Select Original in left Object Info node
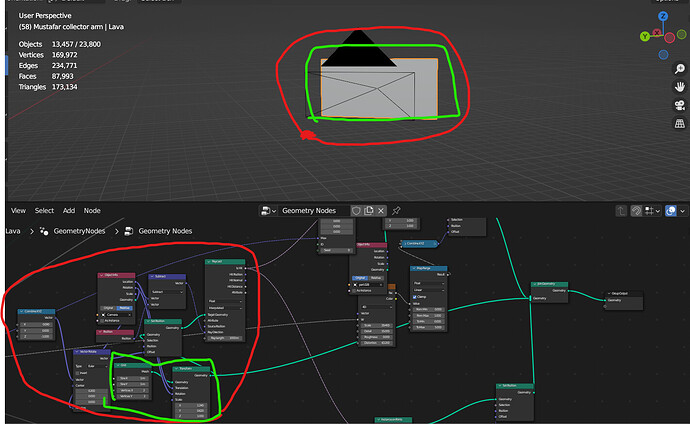The image size is (690, 424). (108, 308)
